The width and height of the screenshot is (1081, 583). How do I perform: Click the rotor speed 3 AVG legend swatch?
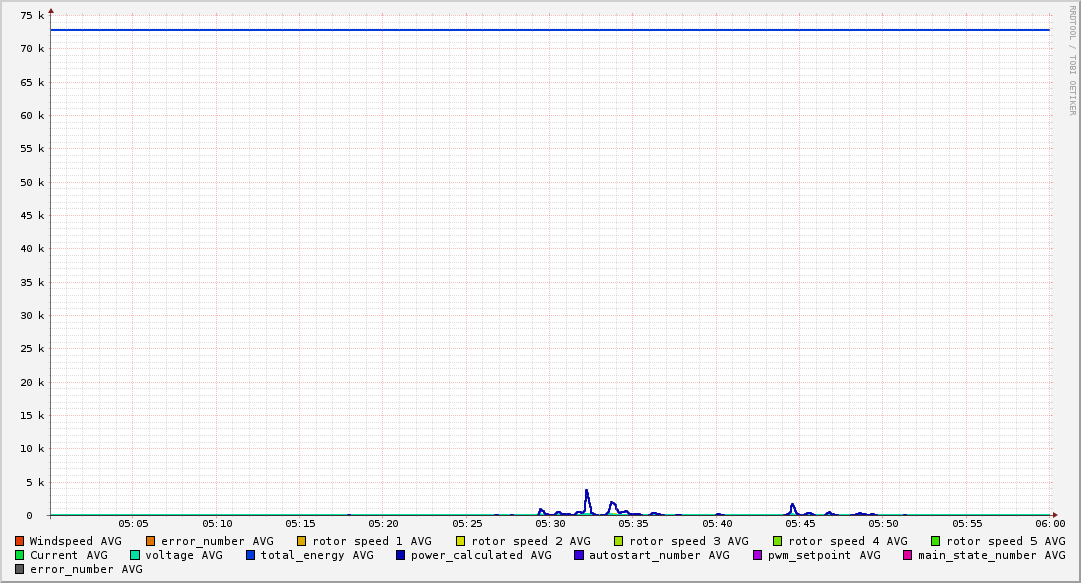619,541
